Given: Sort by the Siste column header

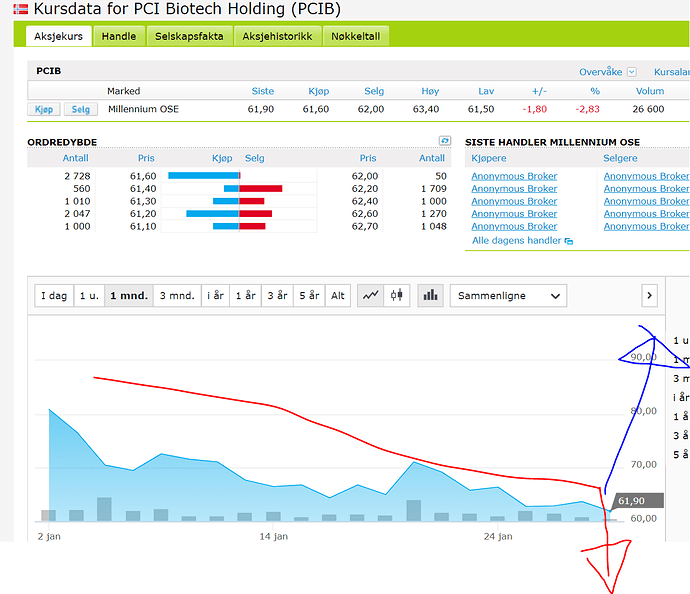Looking at the screenshot, I should point(263,91).
